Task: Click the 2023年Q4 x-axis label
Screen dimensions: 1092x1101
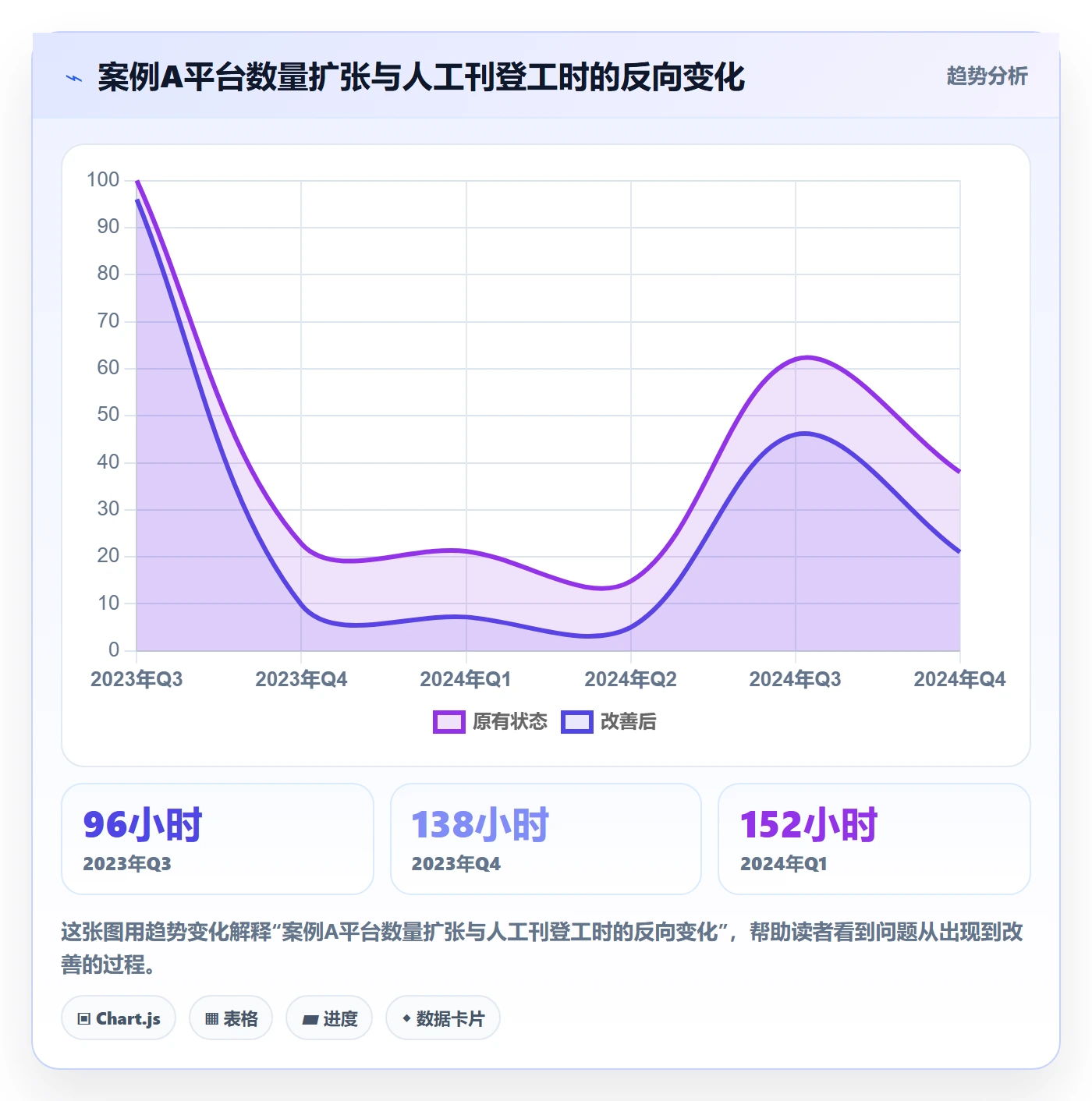Action: (301, 679)
